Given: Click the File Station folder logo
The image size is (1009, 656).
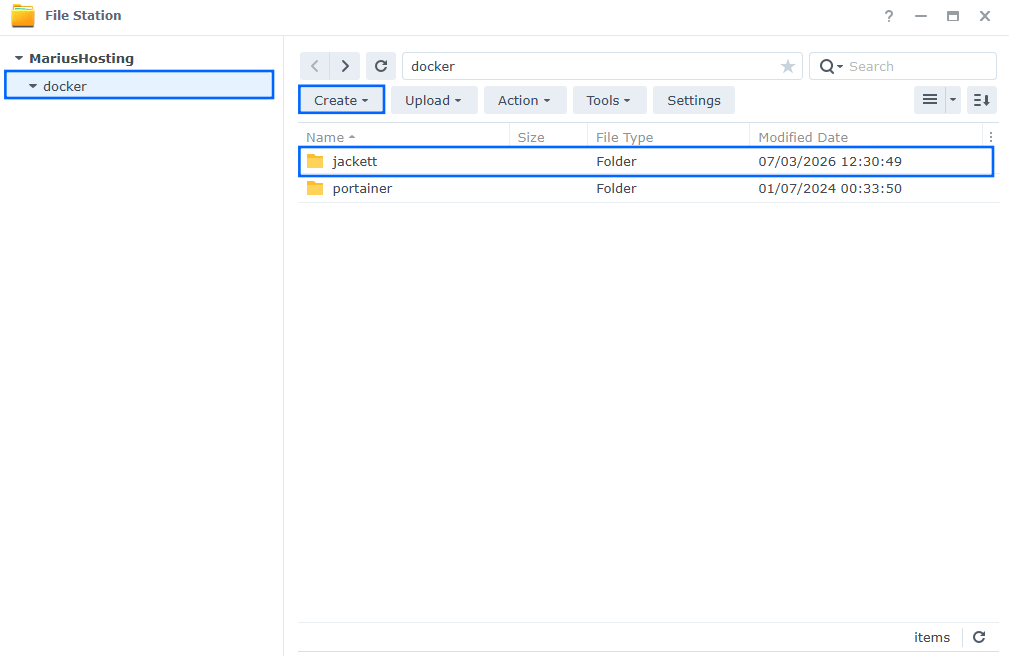Looking at the screenshot, I should click(x=23, y=16).
